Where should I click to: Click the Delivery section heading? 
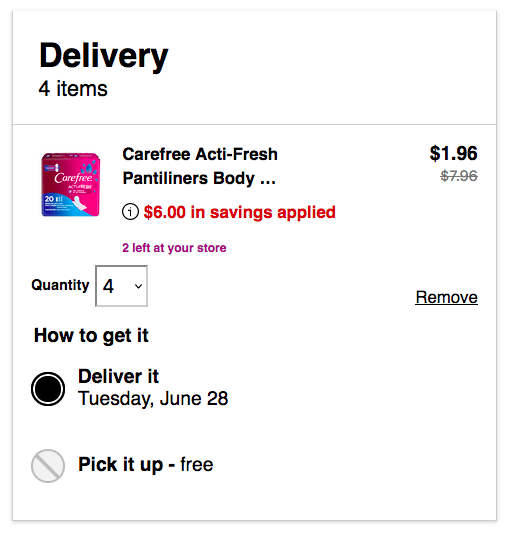[104, 56]
